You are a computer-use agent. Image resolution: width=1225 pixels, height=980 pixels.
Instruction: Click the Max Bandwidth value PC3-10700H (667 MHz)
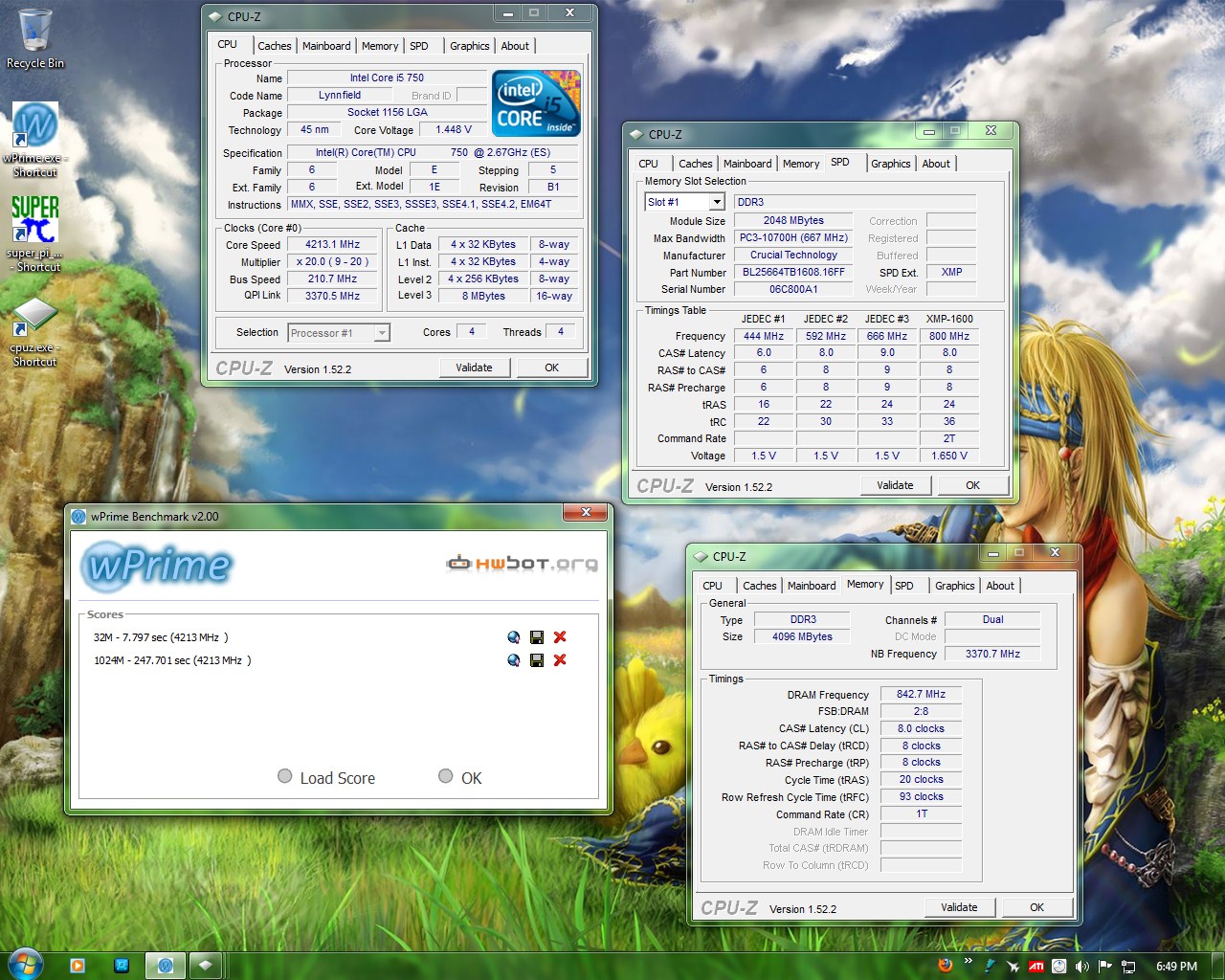(x=793, y=238)
